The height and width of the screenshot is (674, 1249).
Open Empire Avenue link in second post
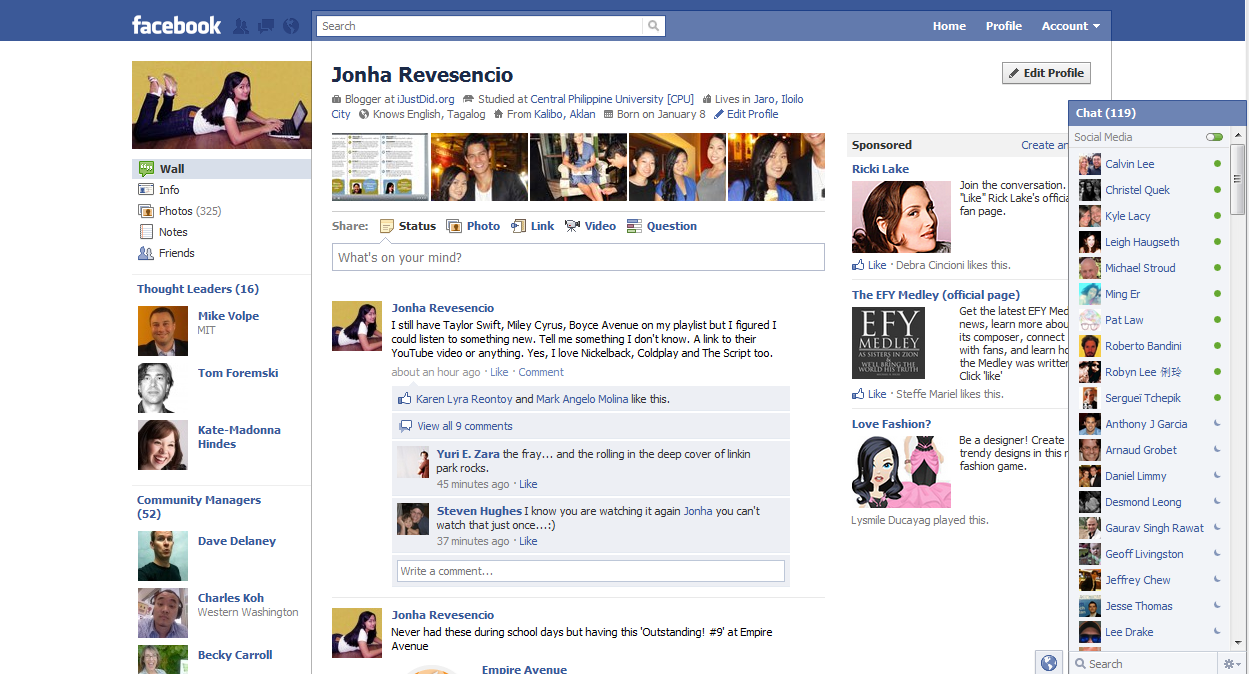click(x=524, y=669)
